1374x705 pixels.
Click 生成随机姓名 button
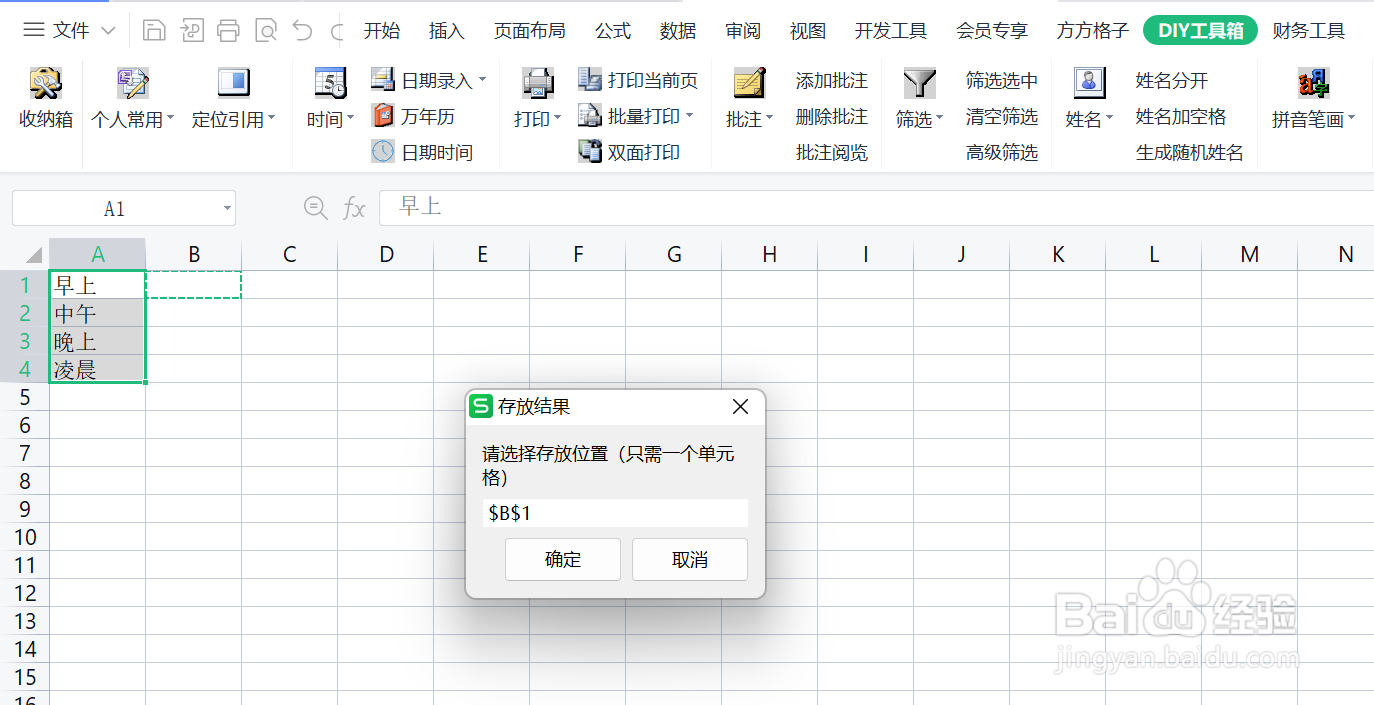pos(1190,152)
